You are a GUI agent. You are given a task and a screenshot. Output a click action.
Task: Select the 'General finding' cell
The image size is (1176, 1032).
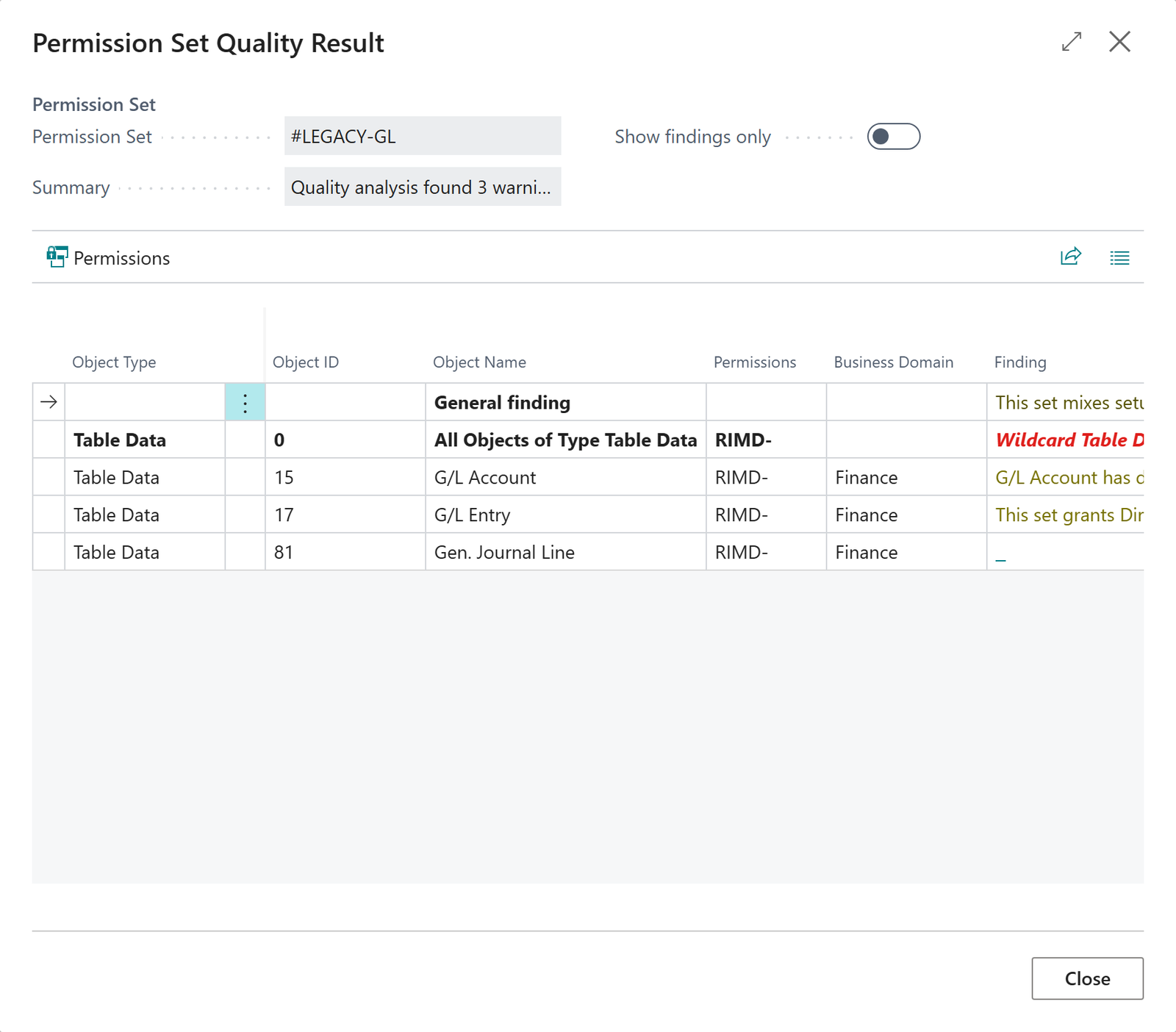565,402
